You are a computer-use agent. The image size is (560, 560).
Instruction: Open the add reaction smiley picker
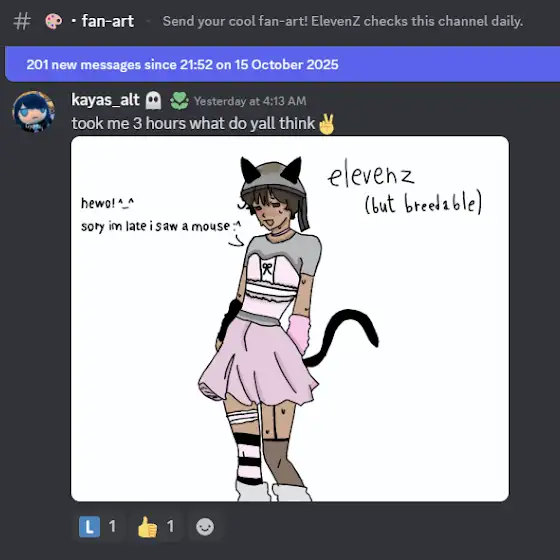click(205, 527)
